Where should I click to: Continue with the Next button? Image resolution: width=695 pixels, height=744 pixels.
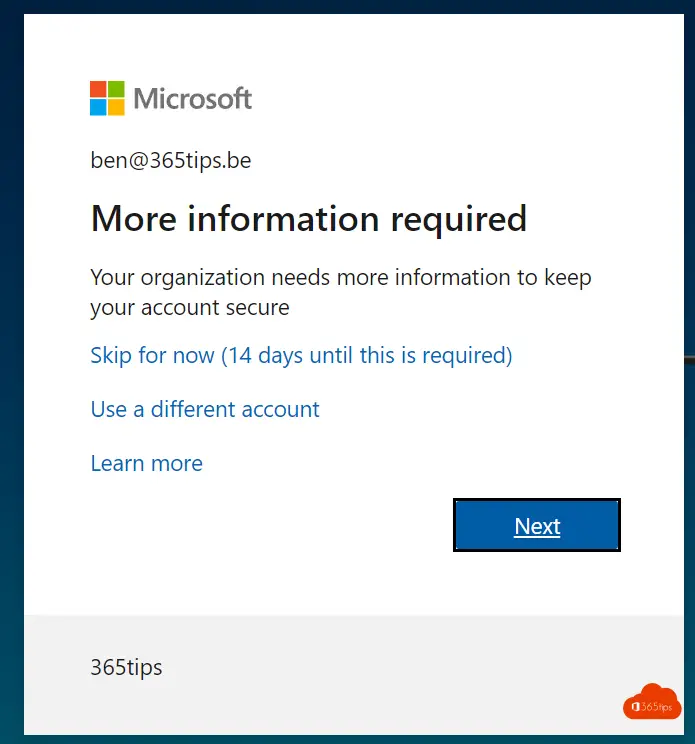pos(537,525)
